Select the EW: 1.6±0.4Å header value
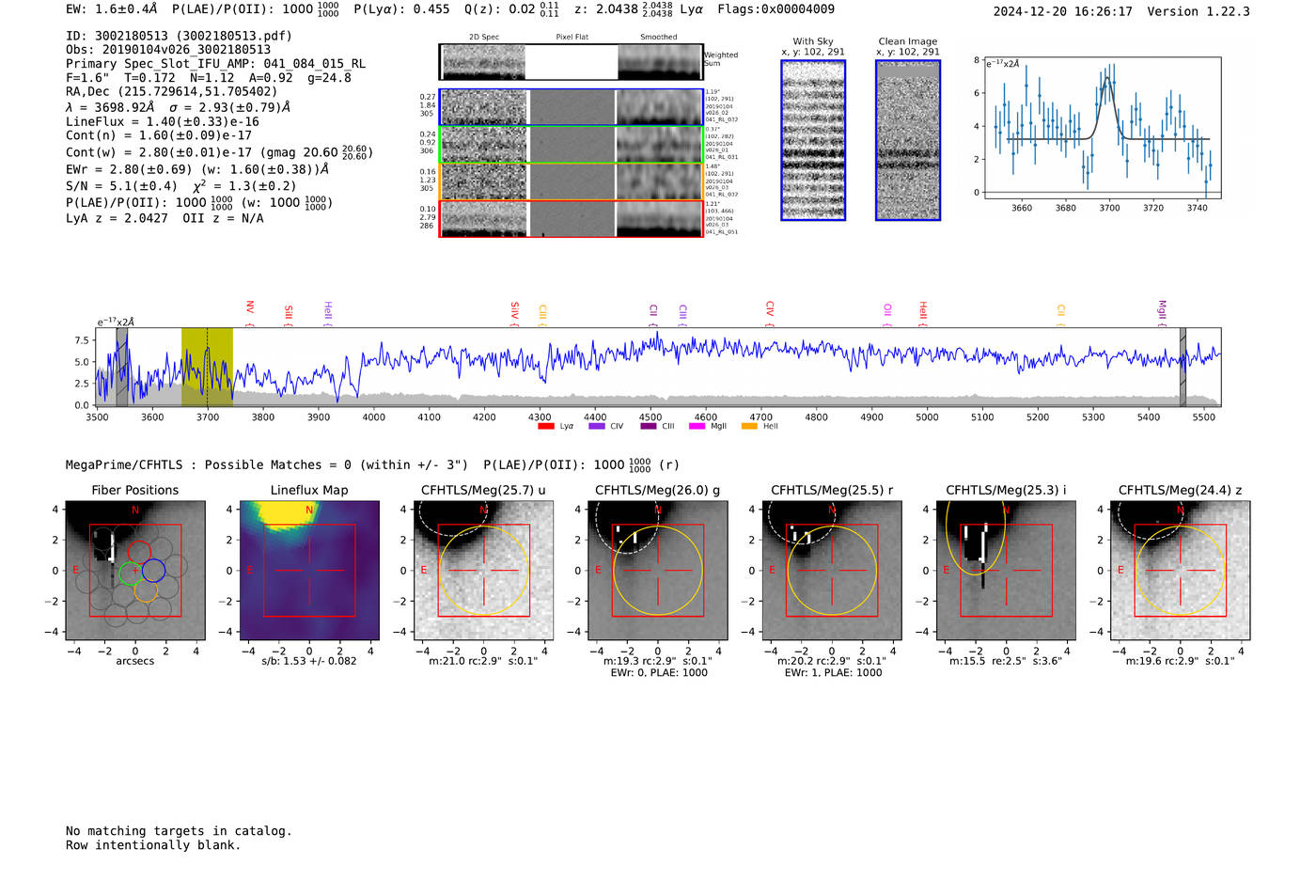This screenshot has height=896, width=1316. [x=112, y=9]
